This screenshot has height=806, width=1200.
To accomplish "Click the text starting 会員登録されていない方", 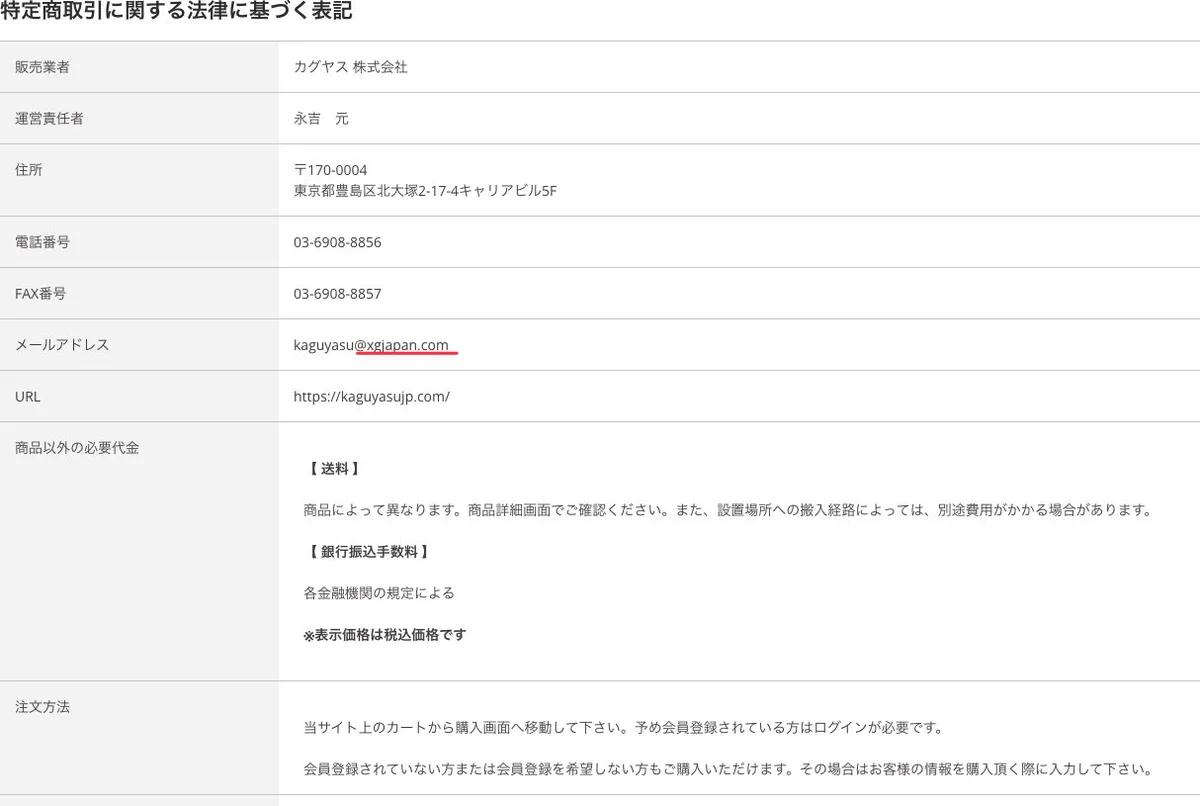I will (x=729, y=770).
